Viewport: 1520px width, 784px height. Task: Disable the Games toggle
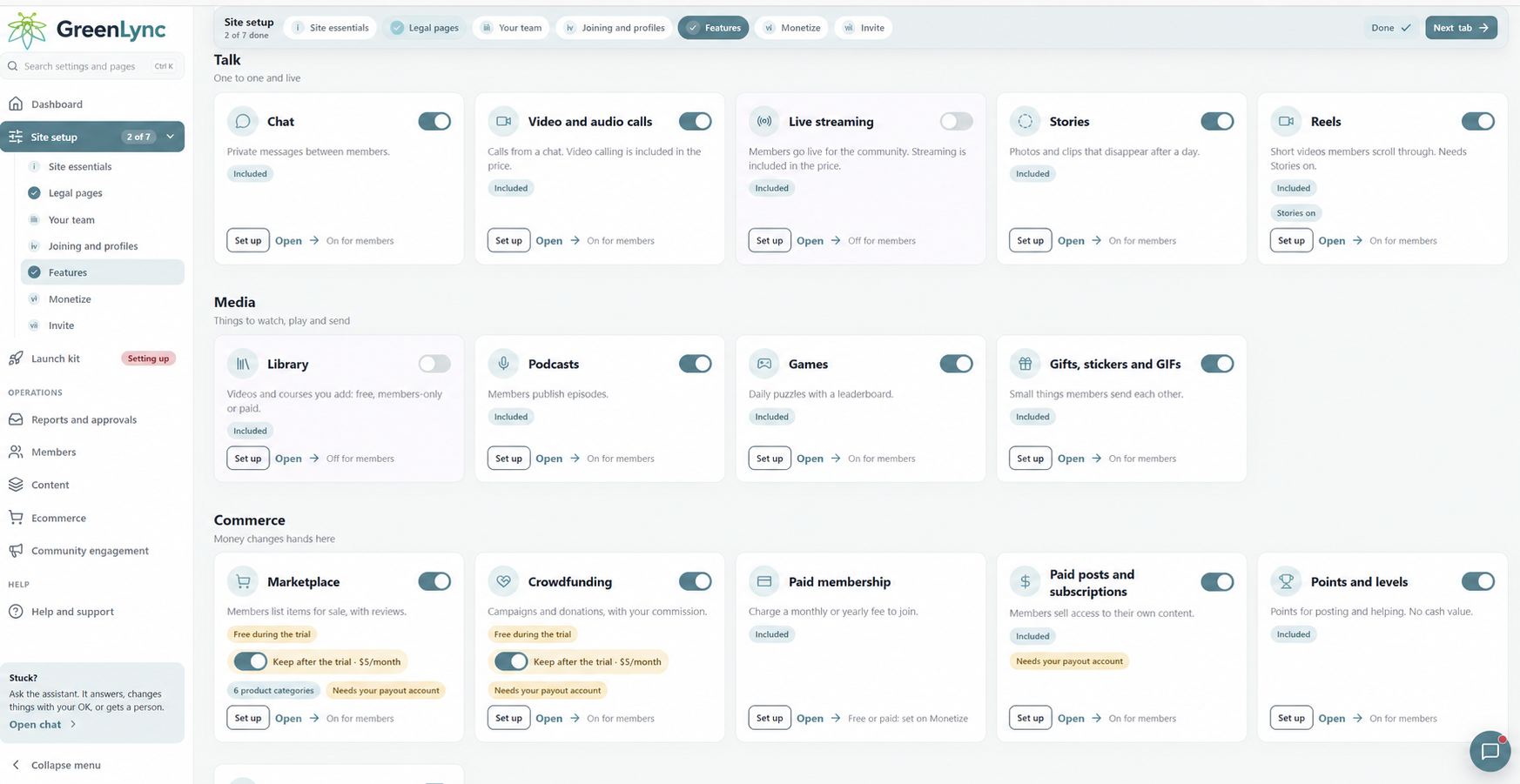click(956, 364)
